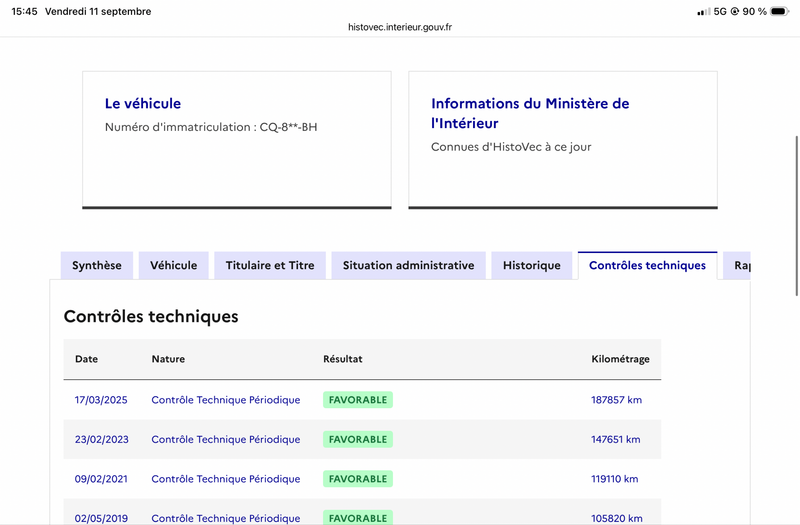Screen dimensions: 800x525
Task: Switch to the Véhicule tab
Action: pos(173,265)
